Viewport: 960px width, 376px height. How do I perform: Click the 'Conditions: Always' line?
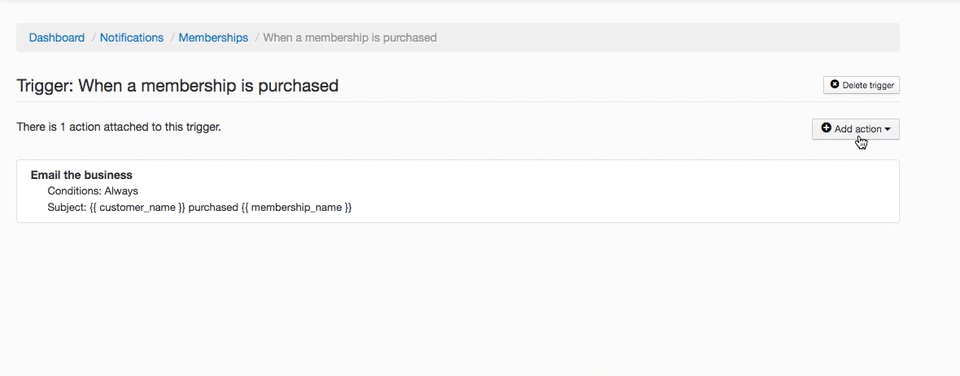[92, 191]
